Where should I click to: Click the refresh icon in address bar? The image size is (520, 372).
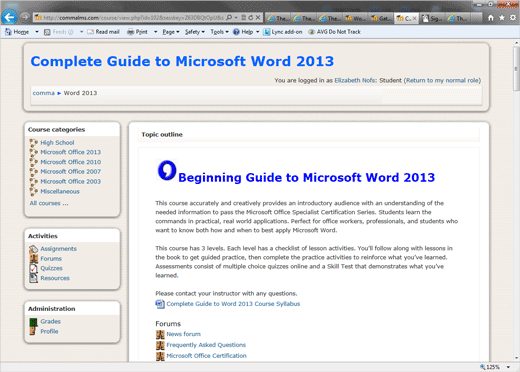251,18
